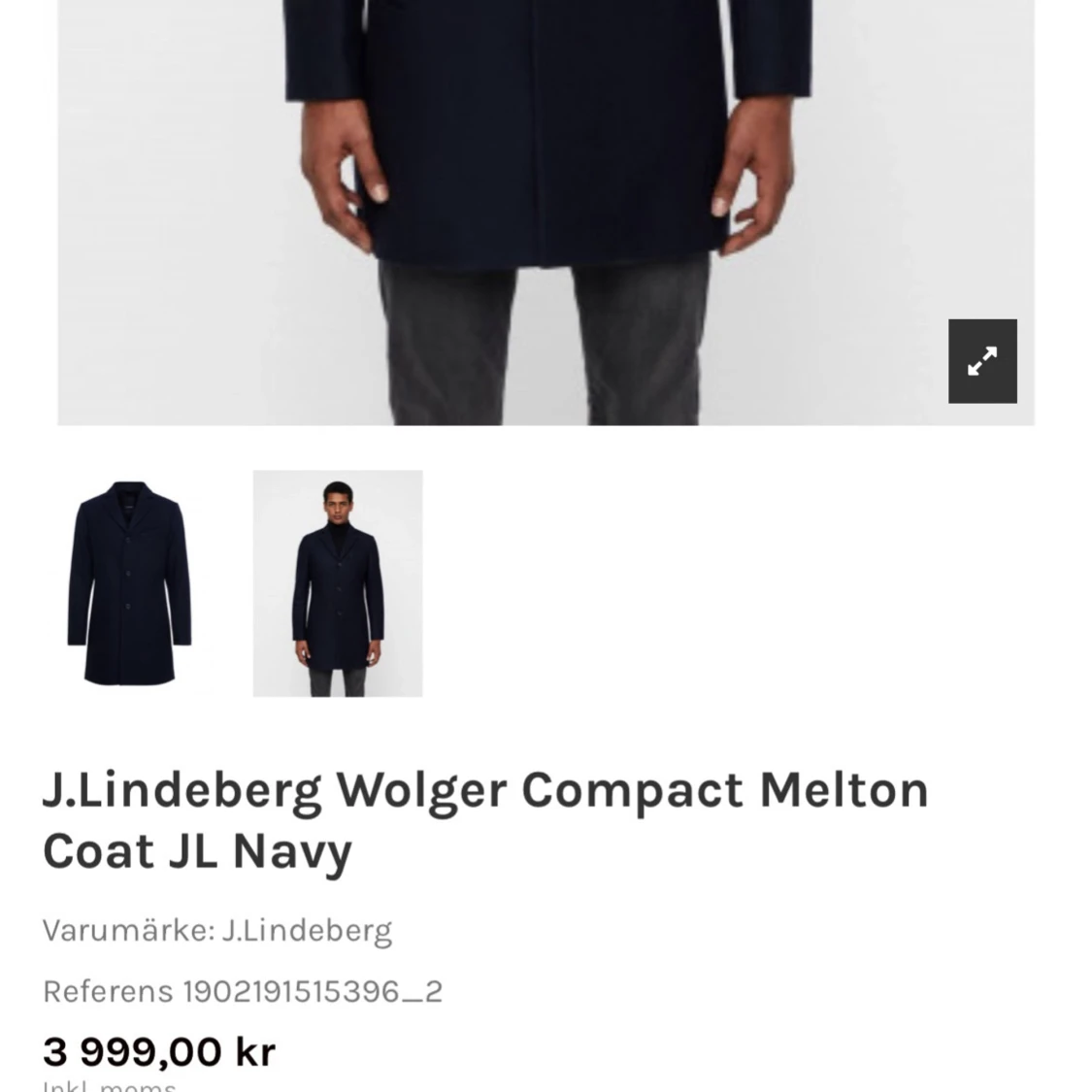Click the Inkl. moms tax note
The height and width of the screenshot is (1092, 1092).
pos(110,1086)
